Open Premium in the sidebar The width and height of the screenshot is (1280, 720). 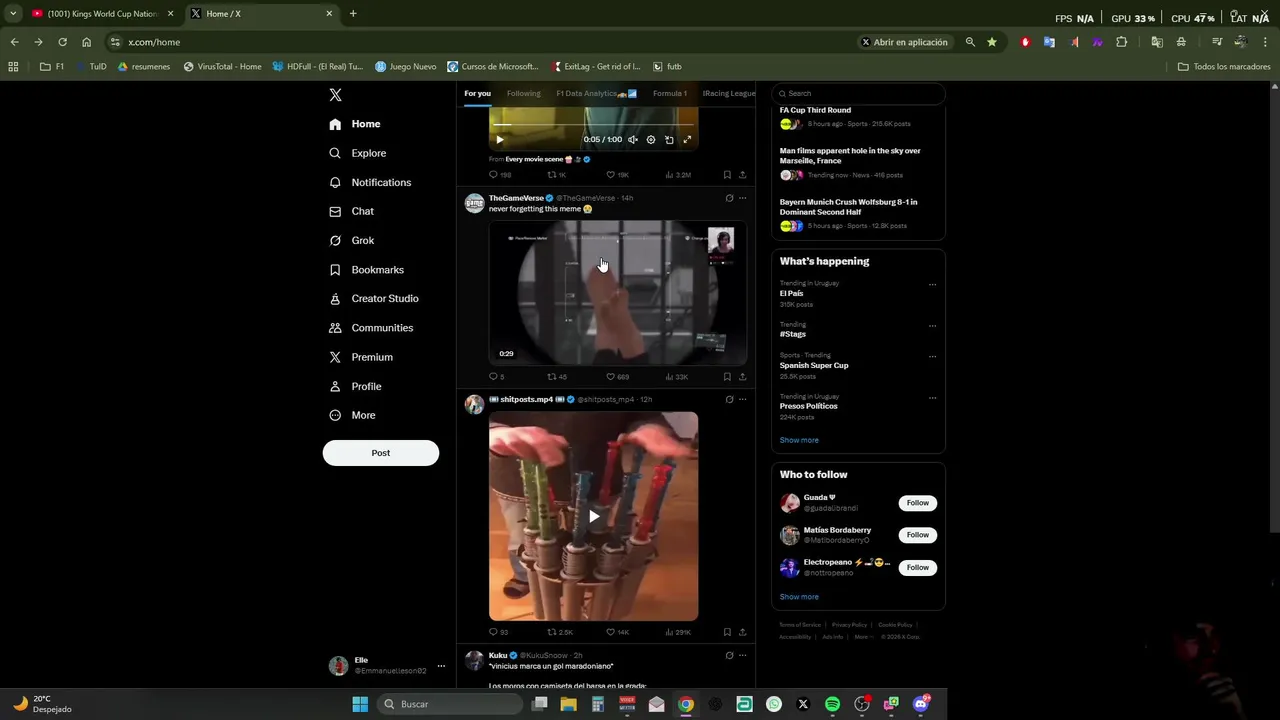[x=360, y=357]
